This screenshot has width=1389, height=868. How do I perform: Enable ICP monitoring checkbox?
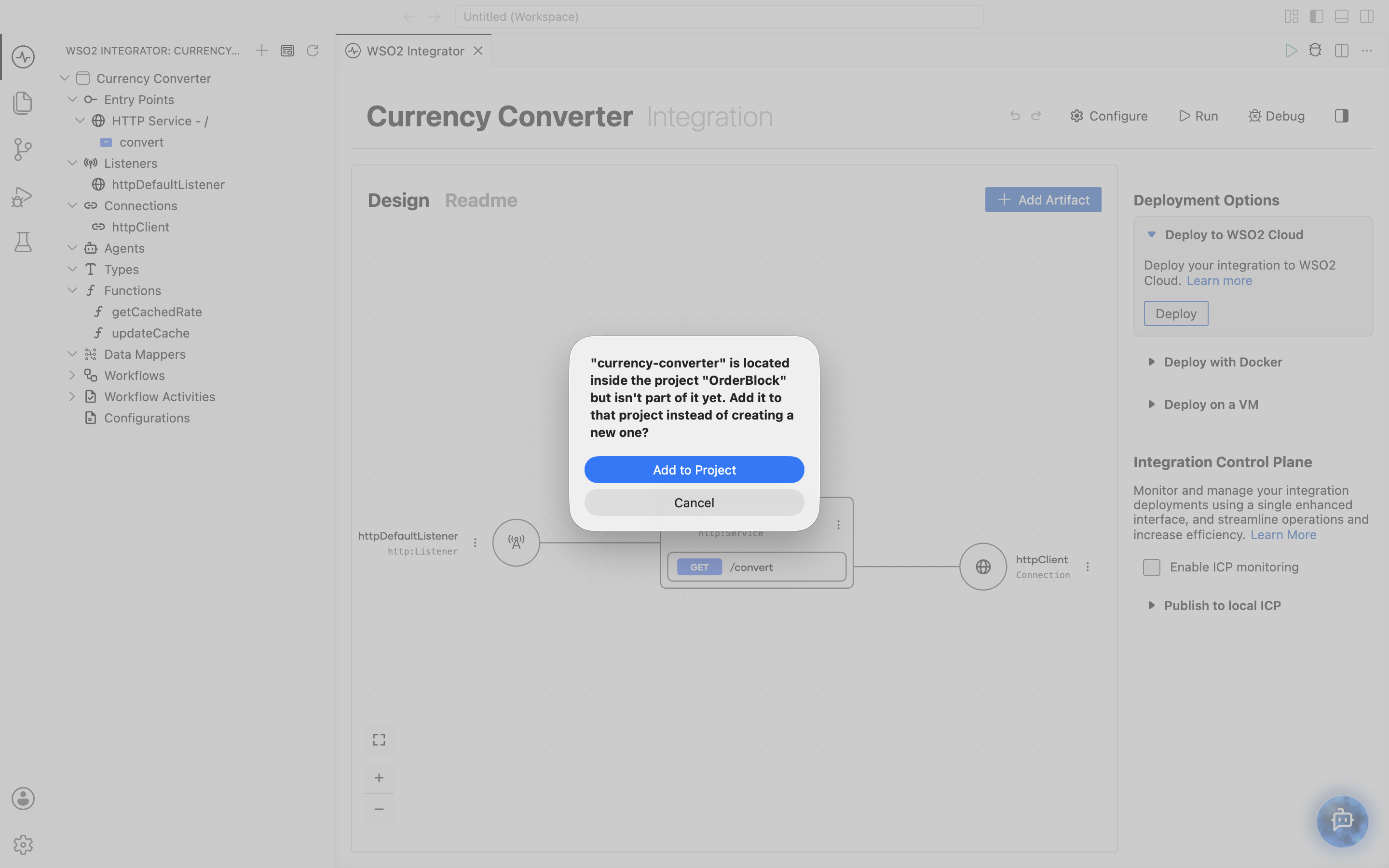click(1151, 567)
